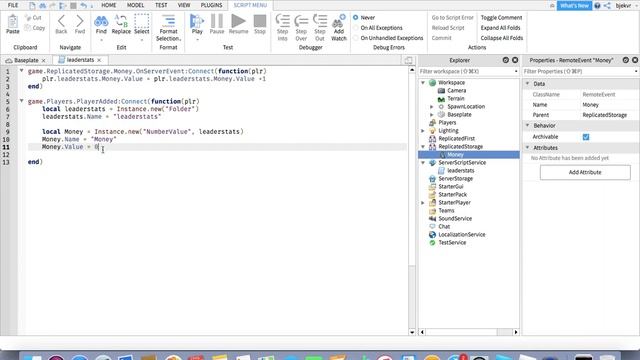Expand the SpawnLocation tree node

pos(432,107)
